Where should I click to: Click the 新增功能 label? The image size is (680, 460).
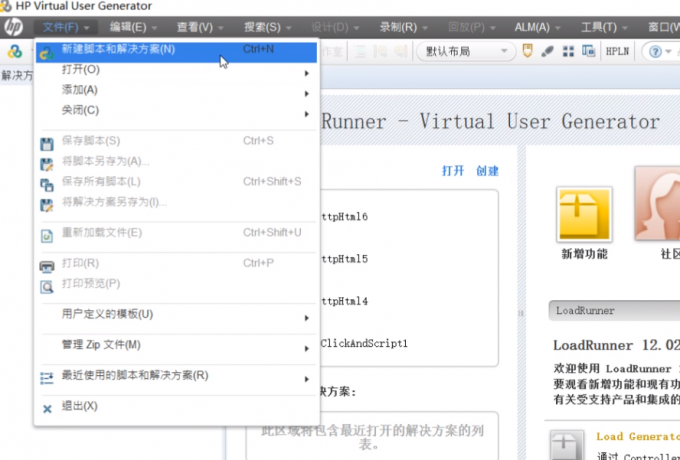point(584,254)
